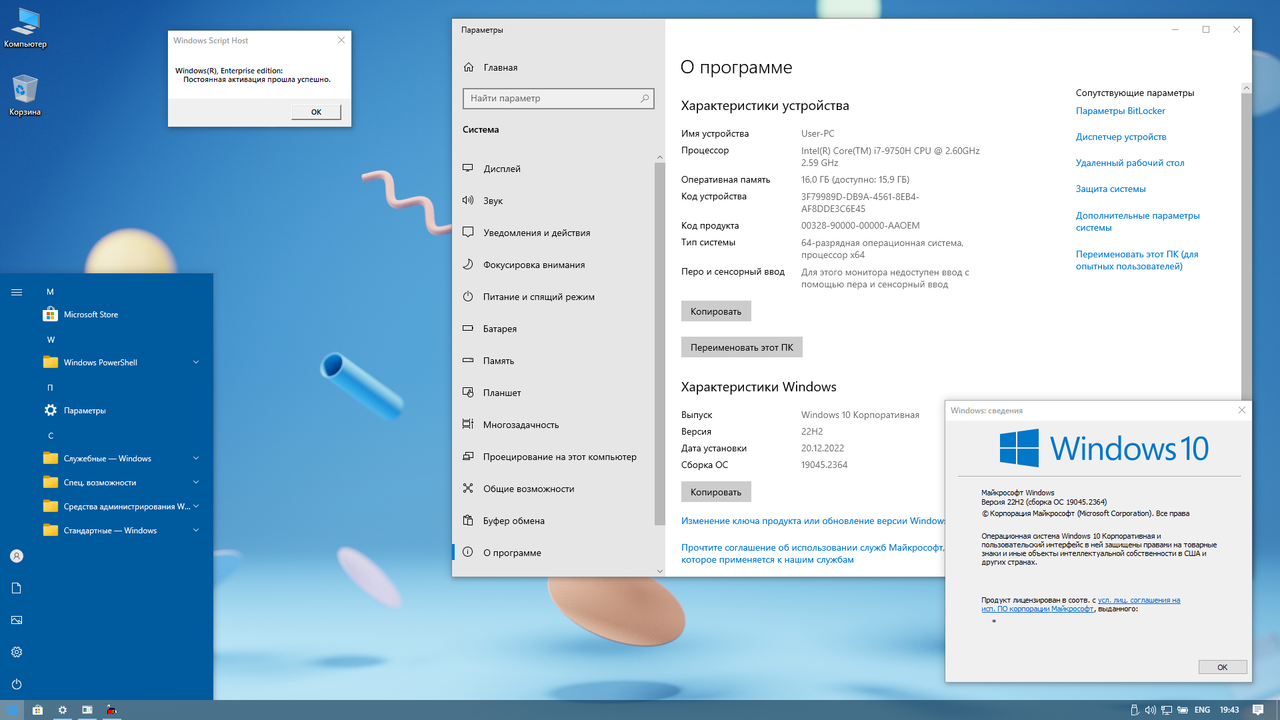Open Параметры BitLocker link
The height and width of the screenshot is (720, 1280).
point(1120,111)
